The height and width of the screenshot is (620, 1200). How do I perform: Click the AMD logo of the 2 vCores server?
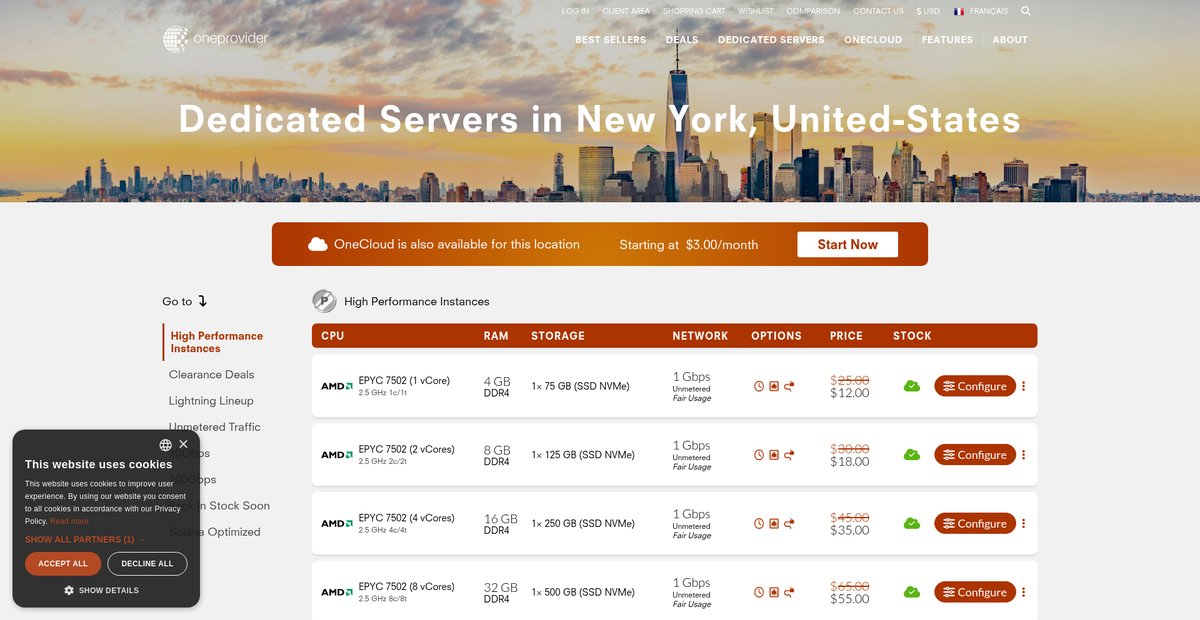337,455
